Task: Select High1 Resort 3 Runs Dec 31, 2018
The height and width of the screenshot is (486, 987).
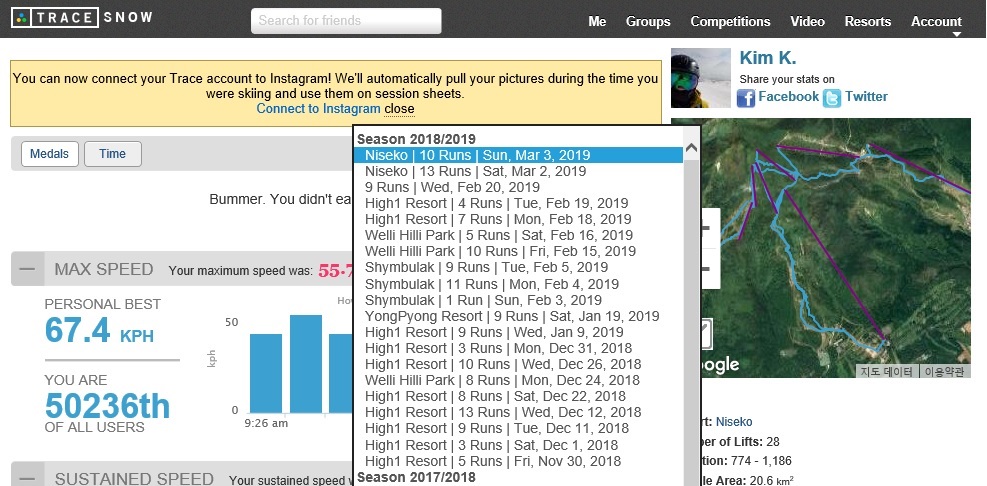Action: coord(518,348)
